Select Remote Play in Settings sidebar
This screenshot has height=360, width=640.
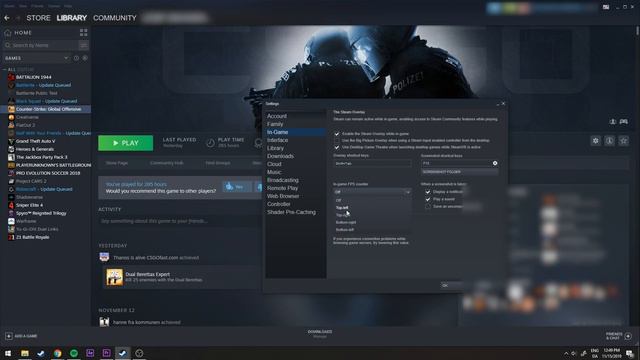(x=282, y=188)
